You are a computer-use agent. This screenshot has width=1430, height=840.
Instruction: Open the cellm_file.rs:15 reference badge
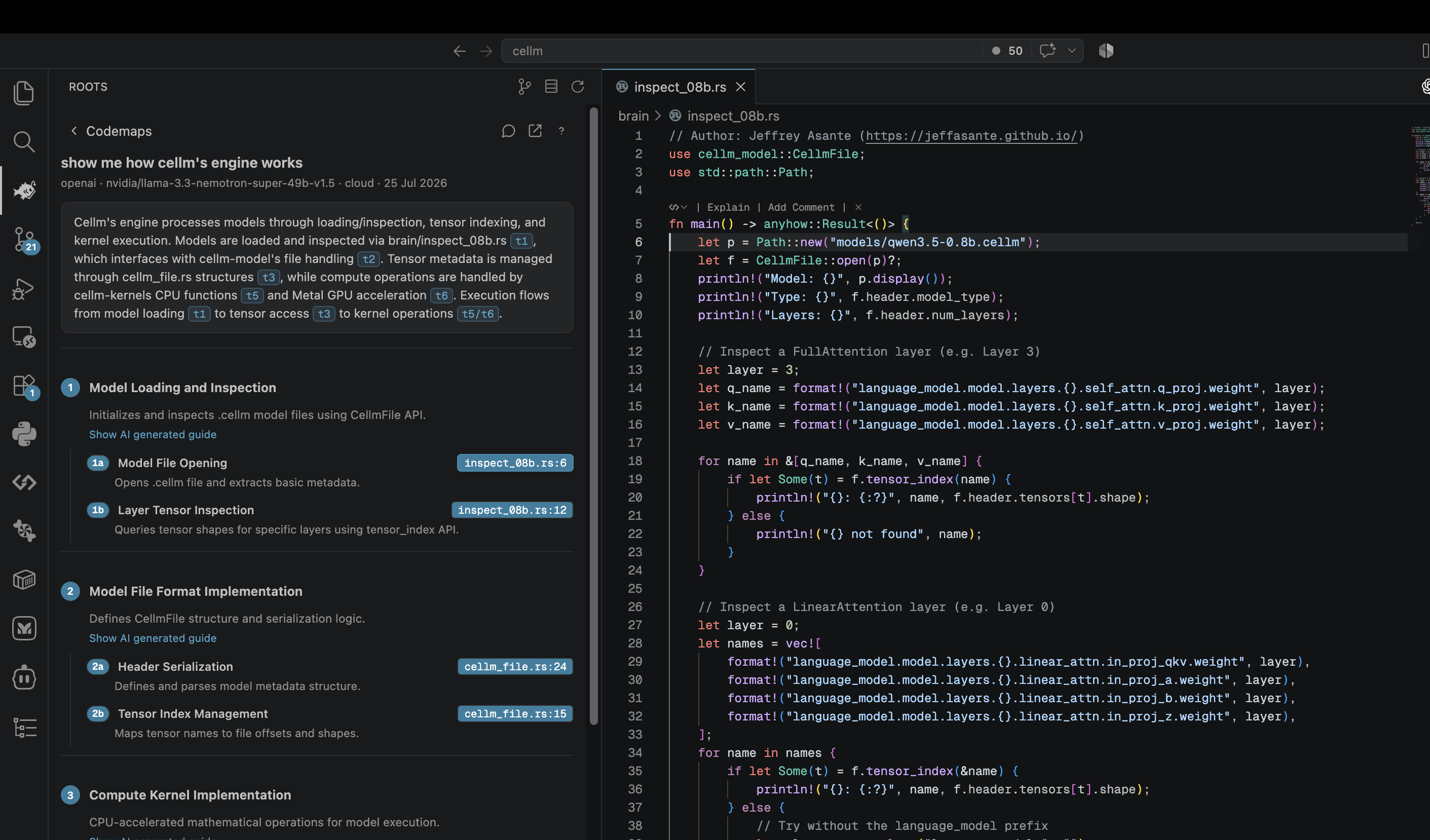515,713
